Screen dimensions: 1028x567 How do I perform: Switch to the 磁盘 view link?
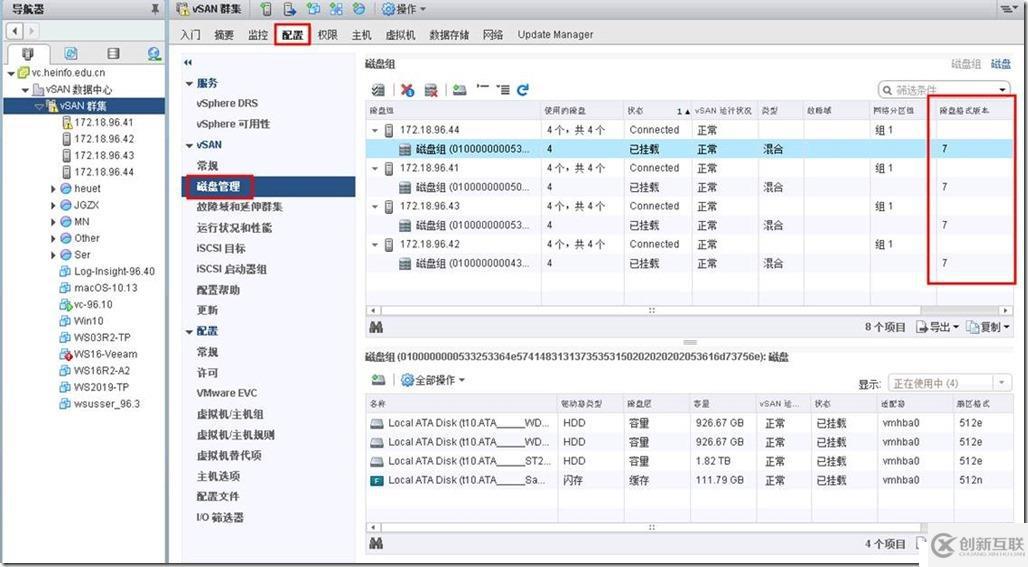(x=1000, y=64)
